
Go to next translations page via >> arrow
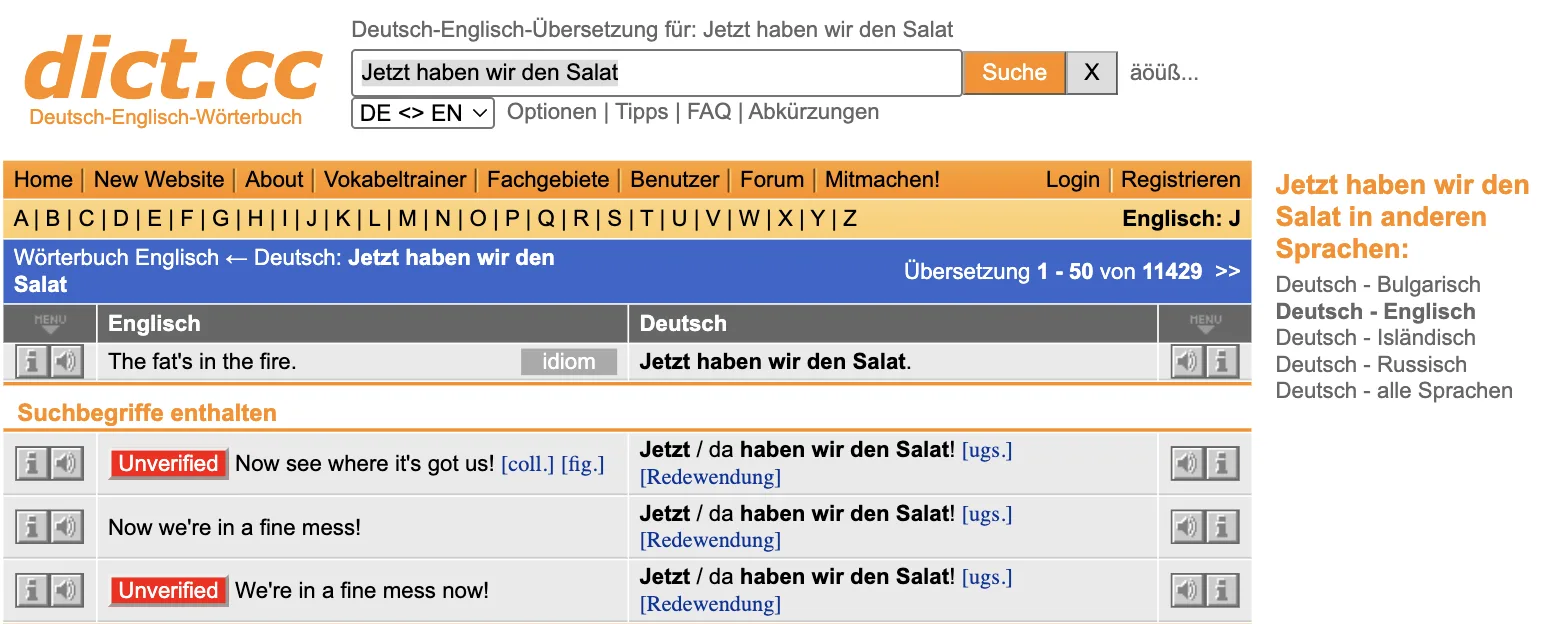tap(1227, 271)
